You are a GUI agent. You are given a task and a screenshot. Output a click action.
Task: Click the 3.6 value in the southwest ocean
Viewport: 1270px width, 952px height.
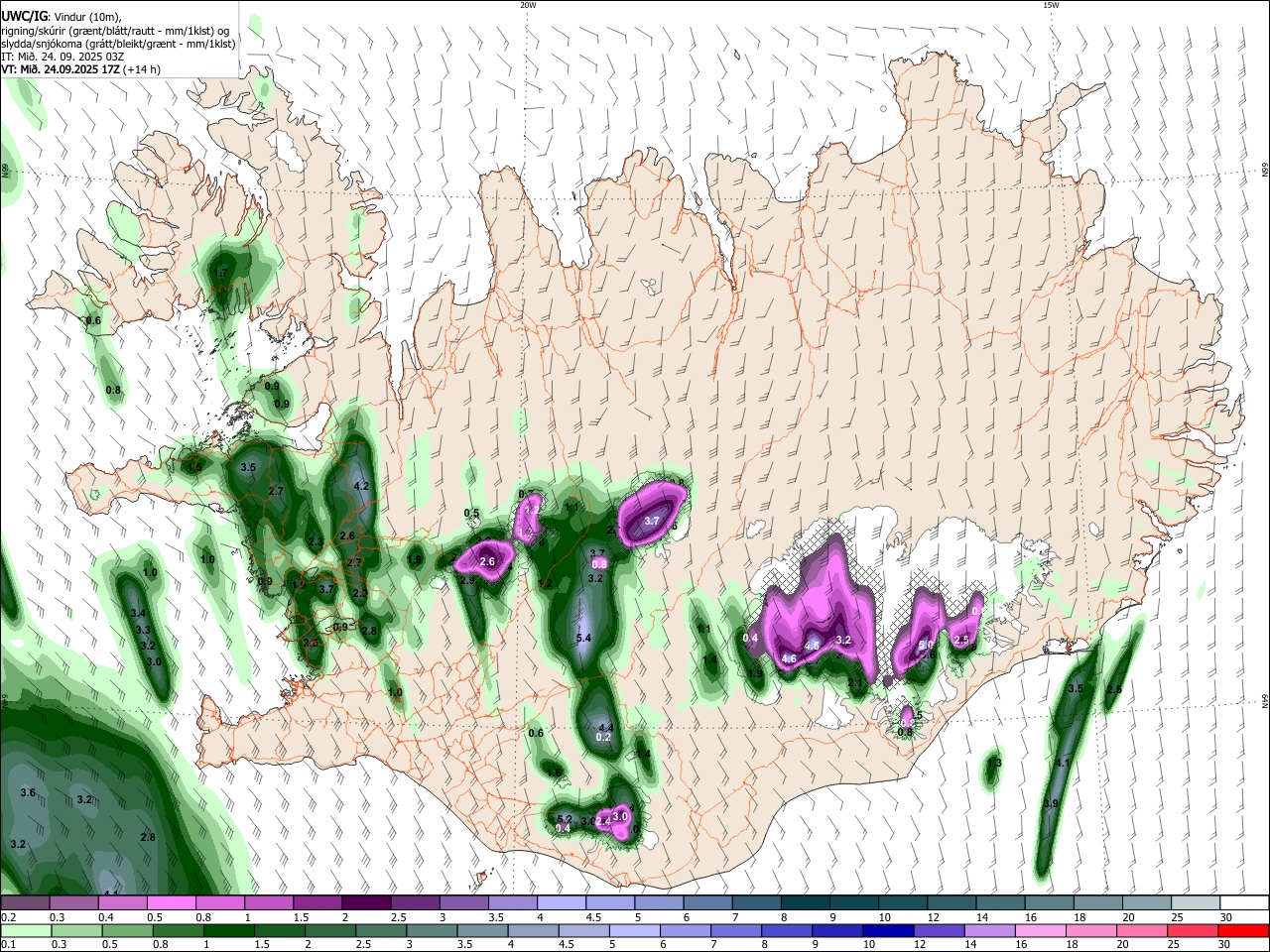[x=28, y=792]
